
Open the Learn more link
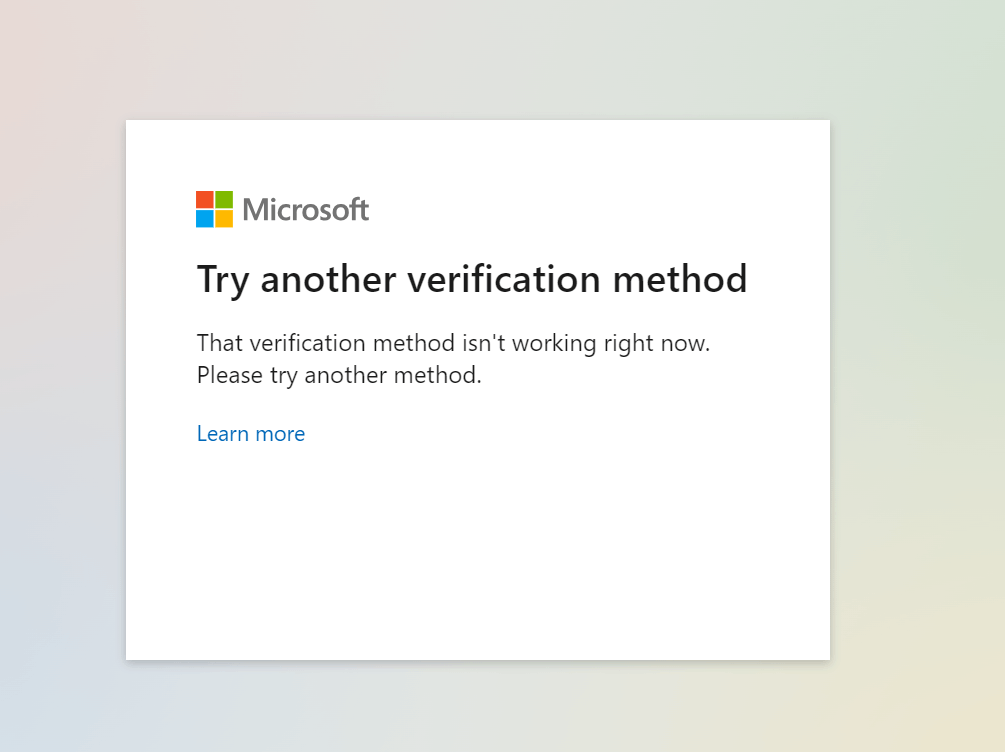click(251, 434)
